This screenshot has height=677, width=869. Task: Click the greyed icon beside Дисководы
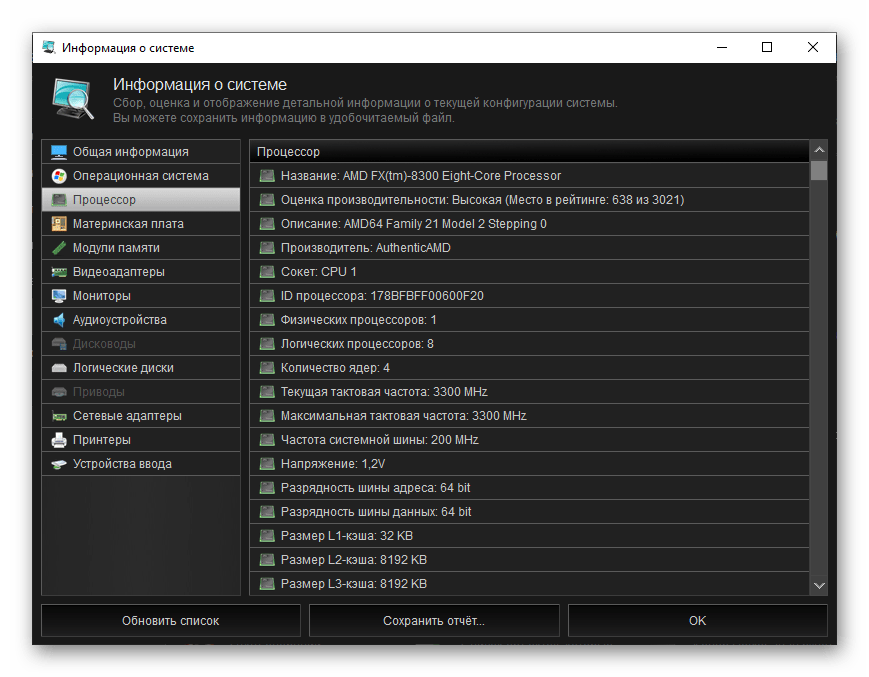click(x=59, y=343)
